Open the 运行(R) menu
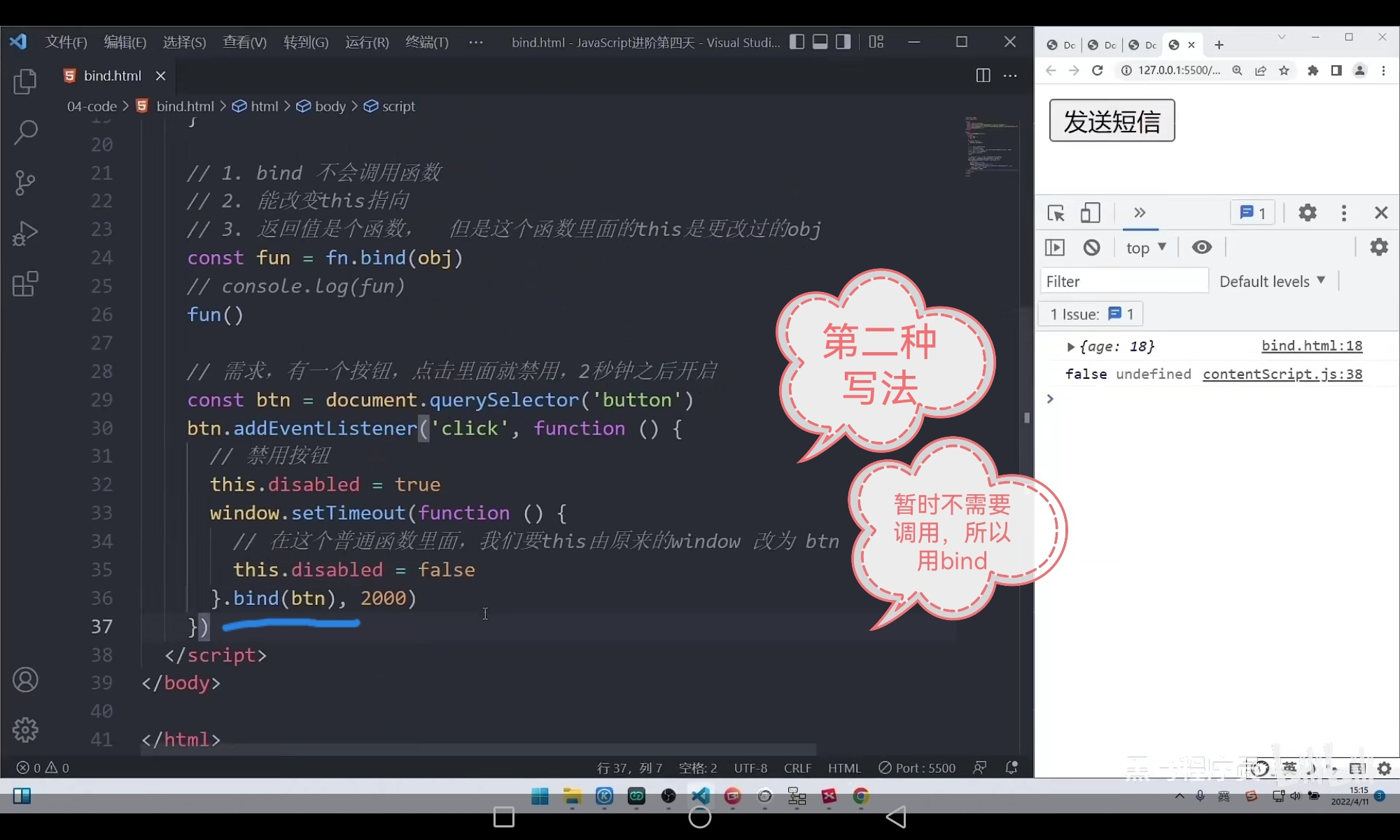 click(x=367, y=43)
